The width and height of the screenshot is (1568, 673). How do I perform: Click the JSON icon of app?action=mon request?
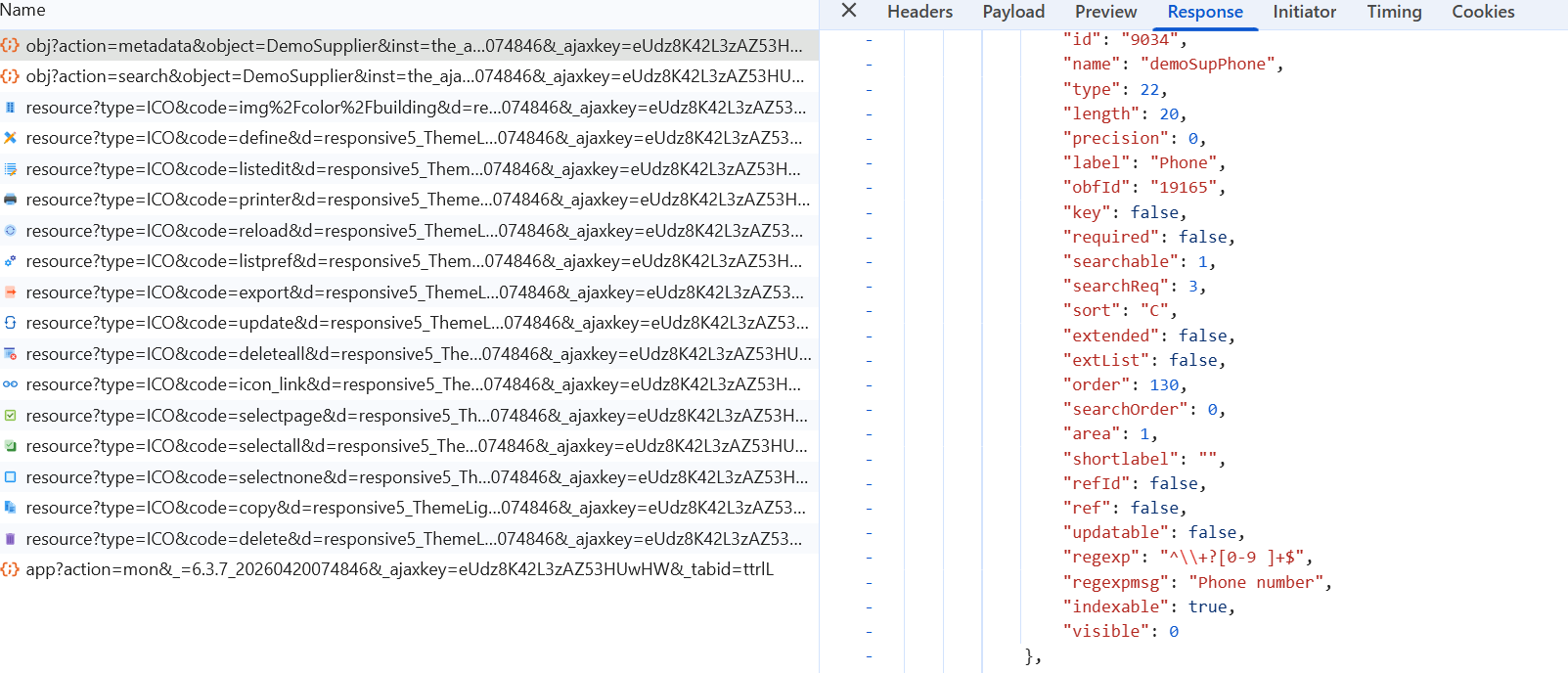click(10, 569)
